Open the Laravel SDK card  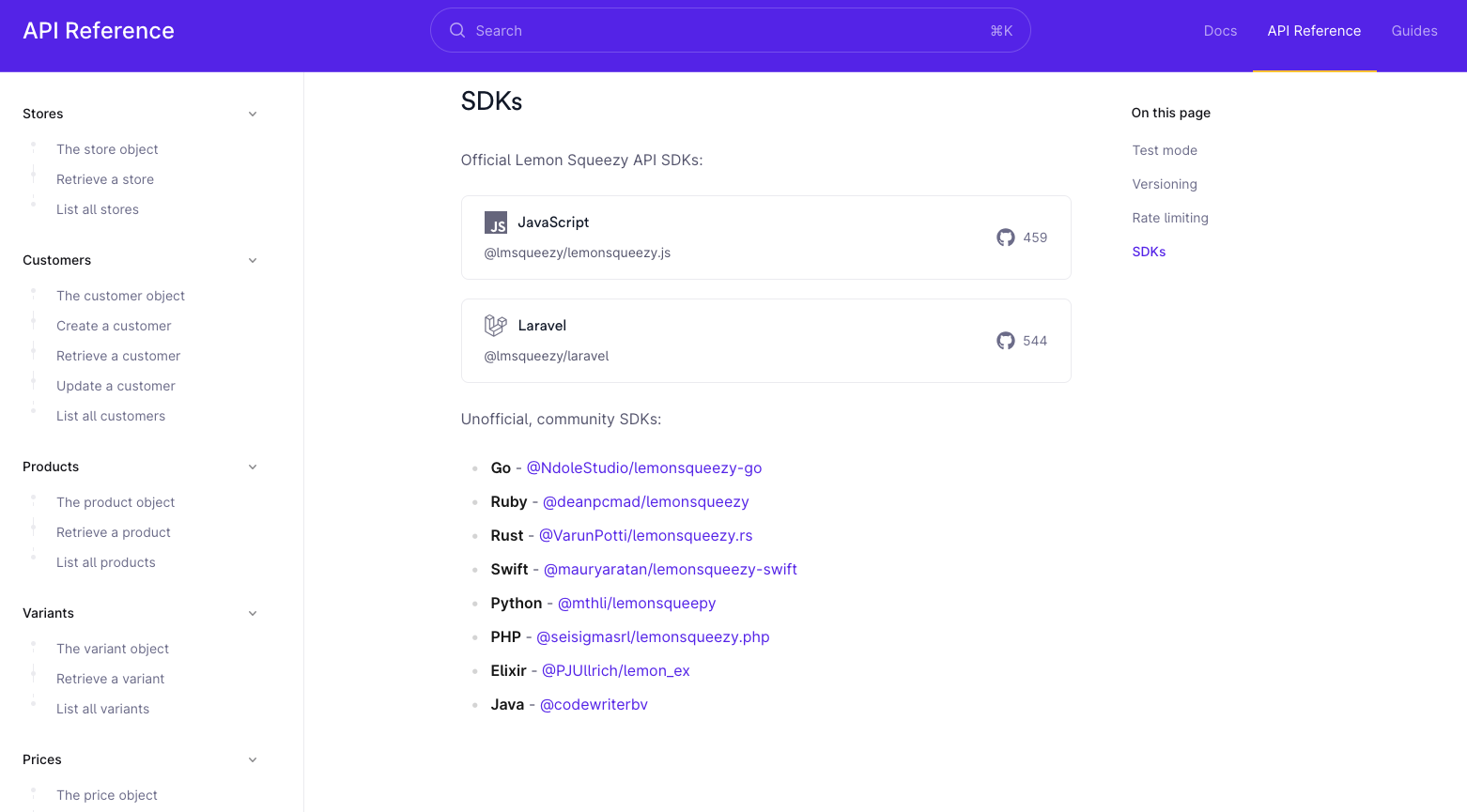(766, 341)
